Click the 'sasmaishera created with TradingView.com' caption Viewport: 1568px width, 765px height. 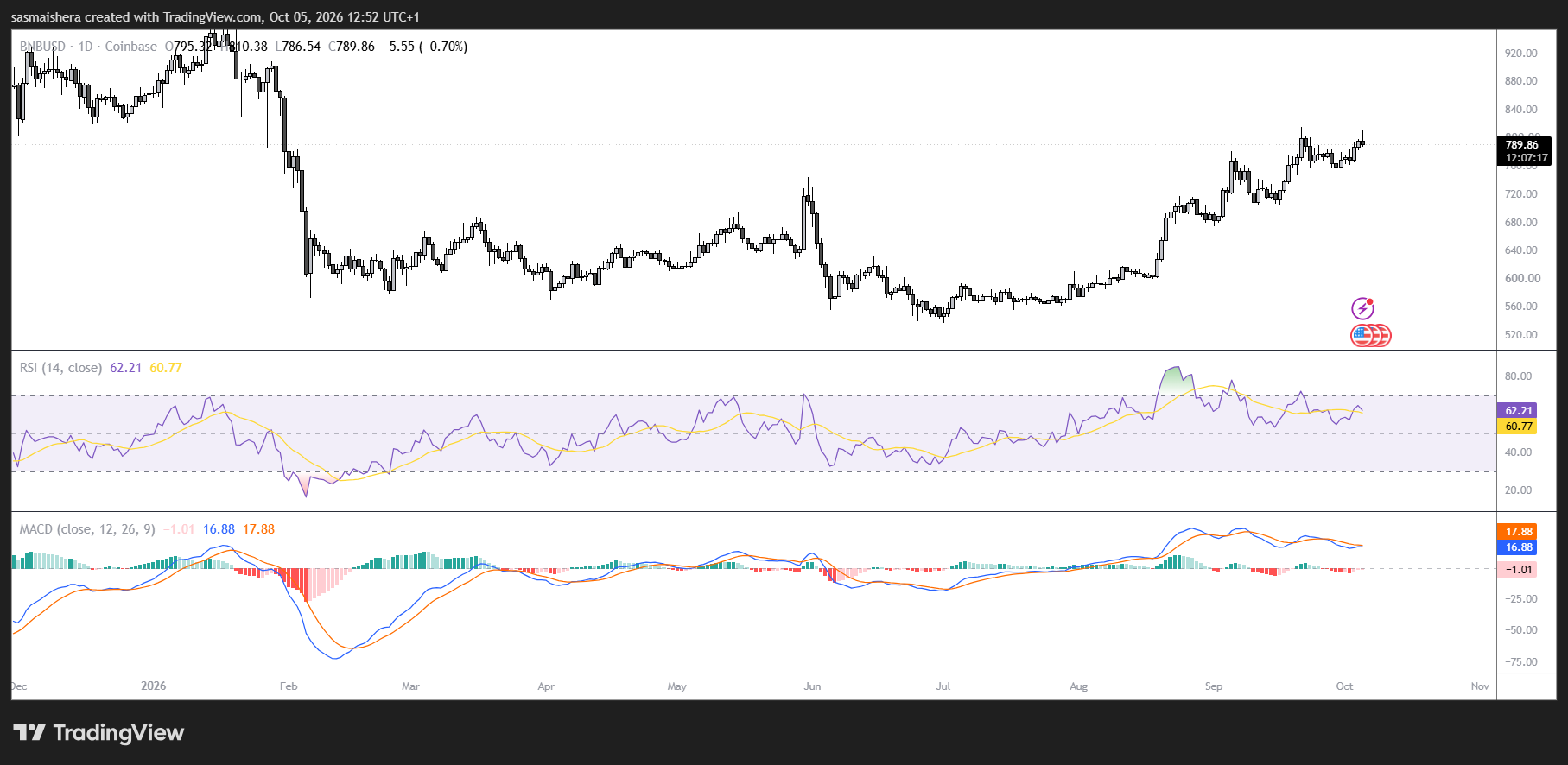136,17
